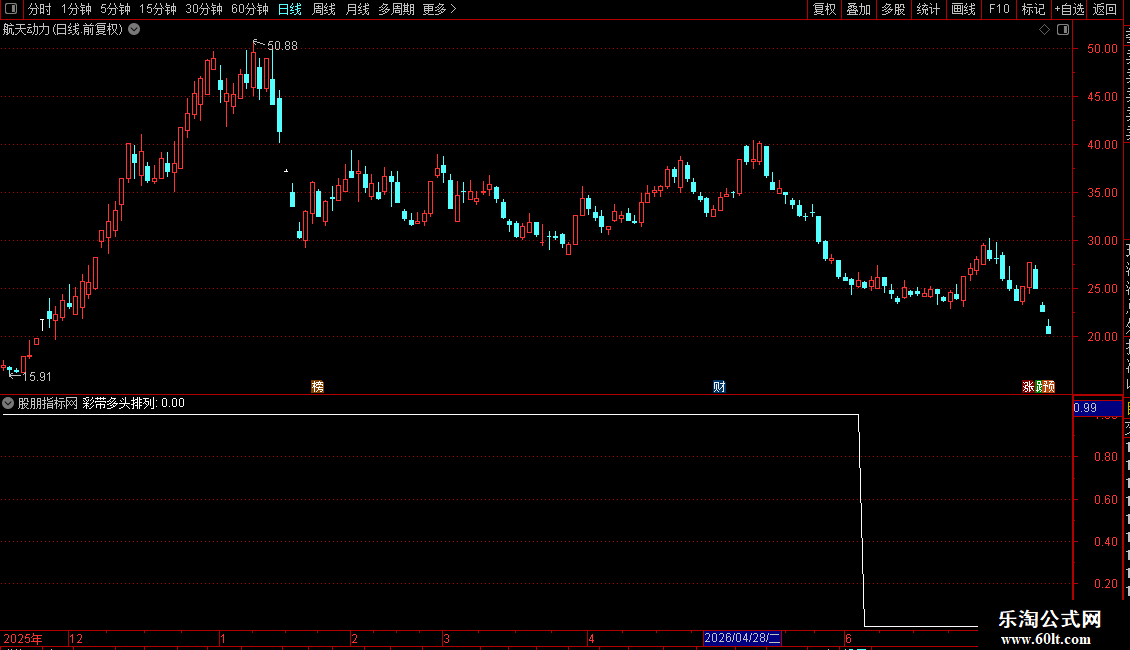The width and height of the screenshot is (1130, 650).
Task: Click the 财 financial marker on the chart
Action: pos(719,387)
